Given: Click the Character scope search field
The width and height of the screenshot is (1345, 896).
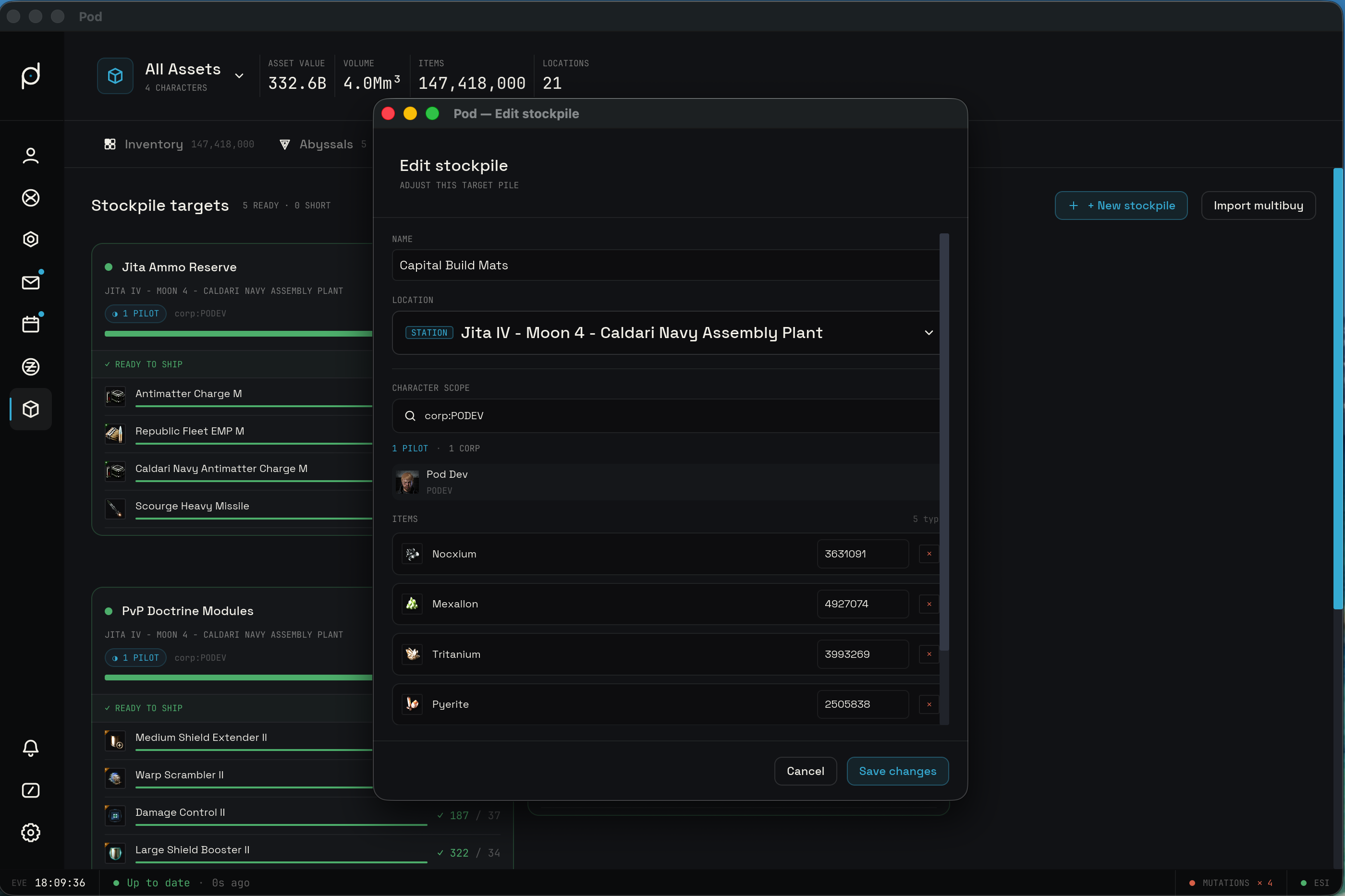Looking at the screenshot, I should [667, 415].
